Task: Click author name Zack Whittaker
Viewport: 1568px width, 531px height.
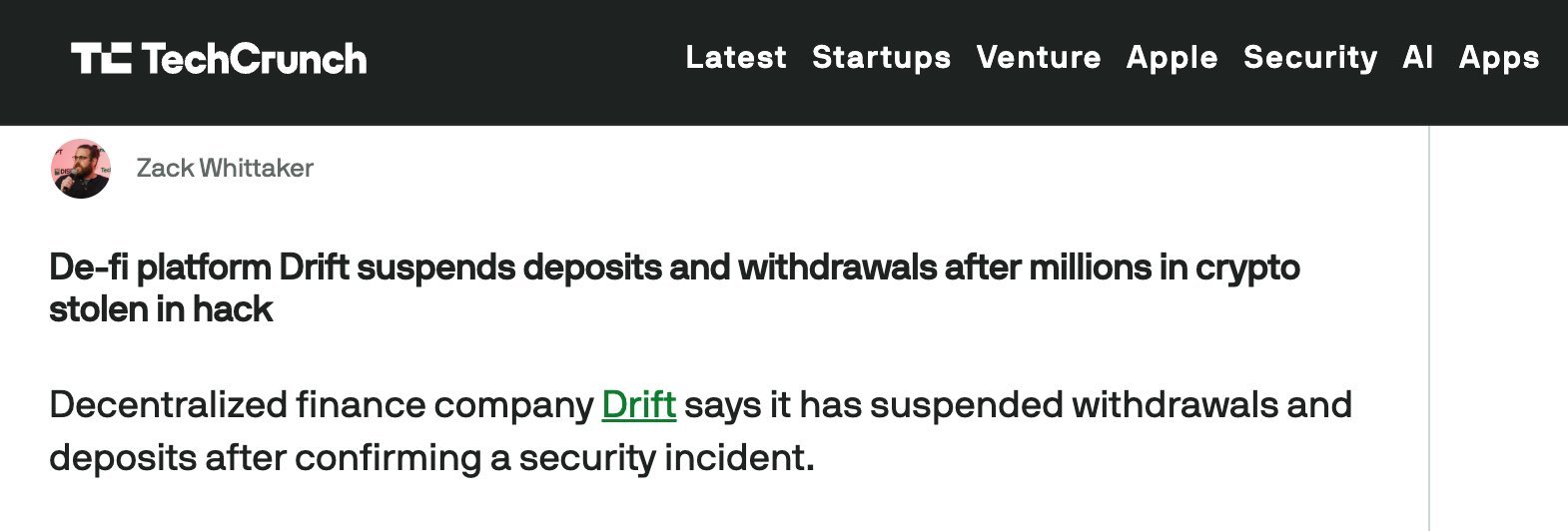Action: click(225, 169)
